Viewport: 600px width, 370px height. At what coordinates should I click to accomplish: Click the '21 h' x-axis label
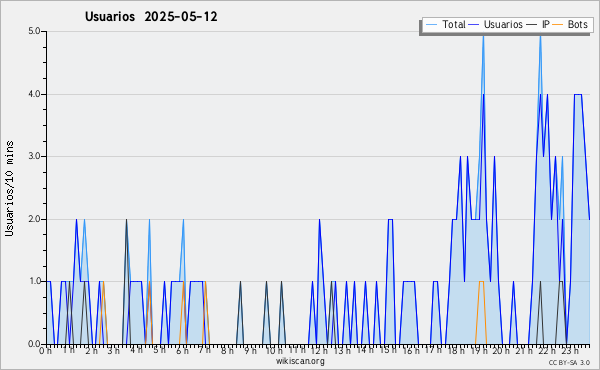(524, 351)
